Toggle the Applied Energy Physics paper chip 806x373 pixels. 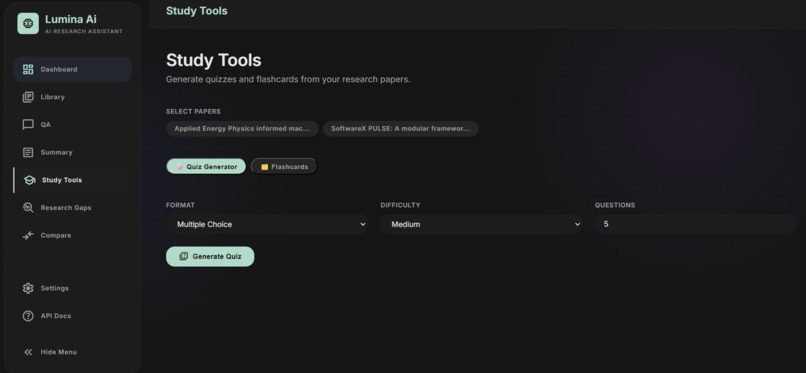pos(242,129)
